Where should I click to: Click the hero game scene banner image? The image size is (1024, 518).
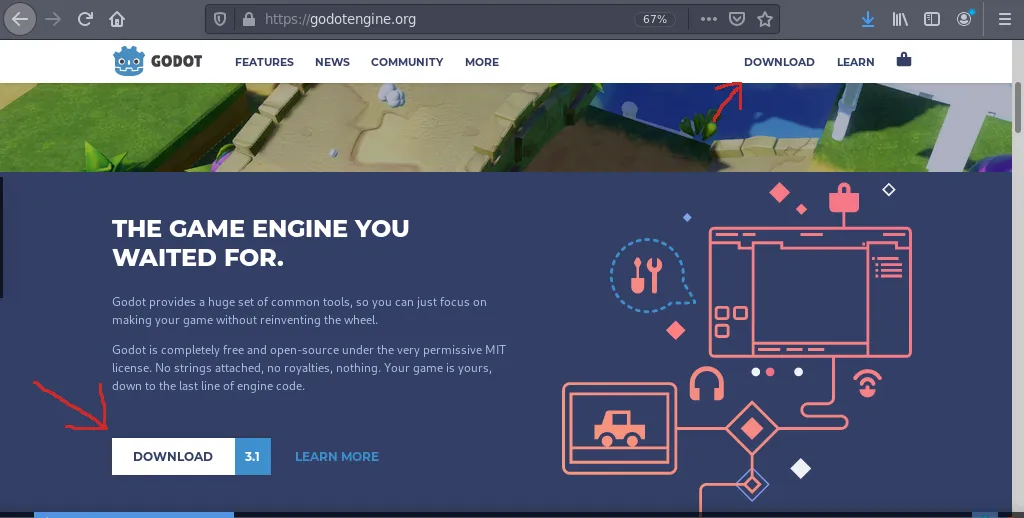click(506, 127)
